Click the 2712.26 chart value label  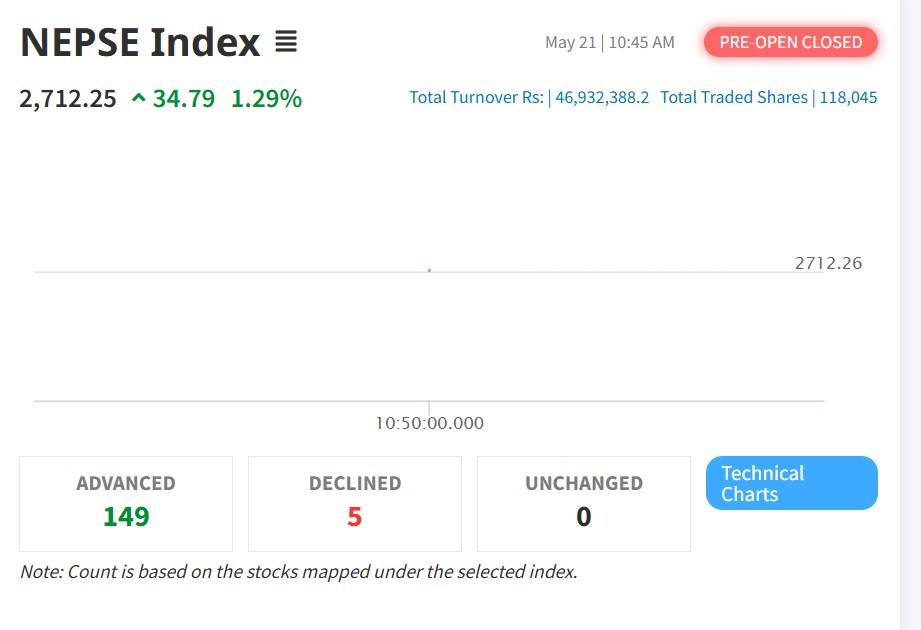pos(828,263)
